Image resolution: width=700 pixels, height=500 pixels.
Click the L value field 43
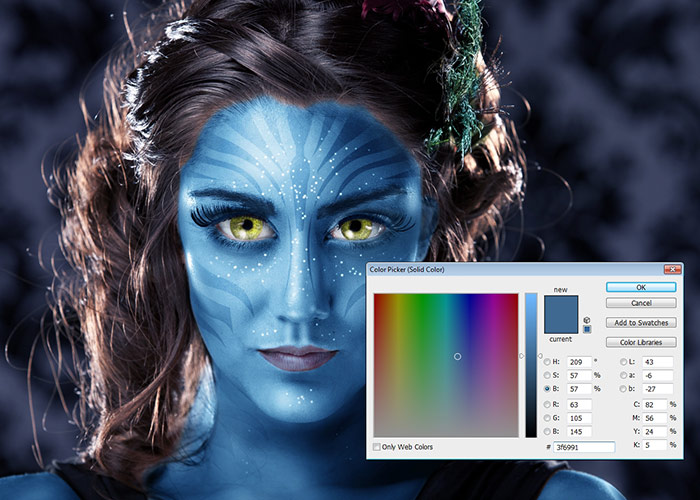(657, 362)
